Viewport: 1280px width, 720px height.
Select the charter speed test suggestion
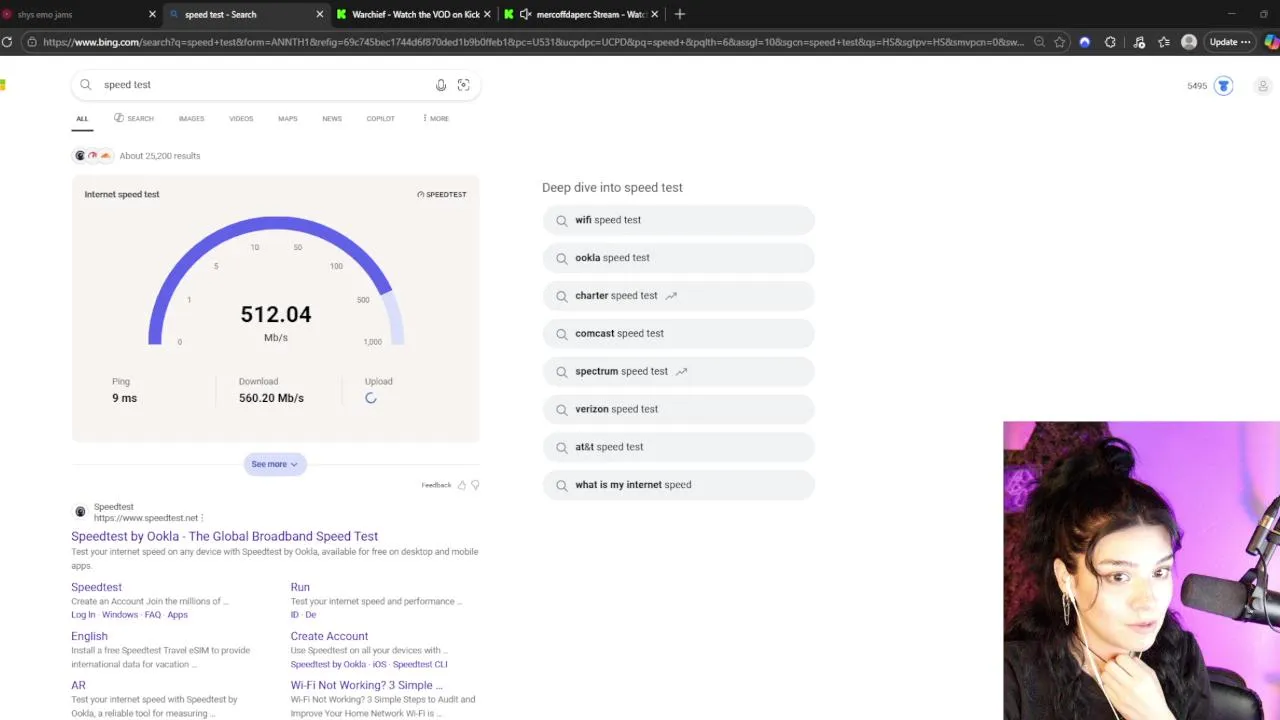(x=678, y=296)
